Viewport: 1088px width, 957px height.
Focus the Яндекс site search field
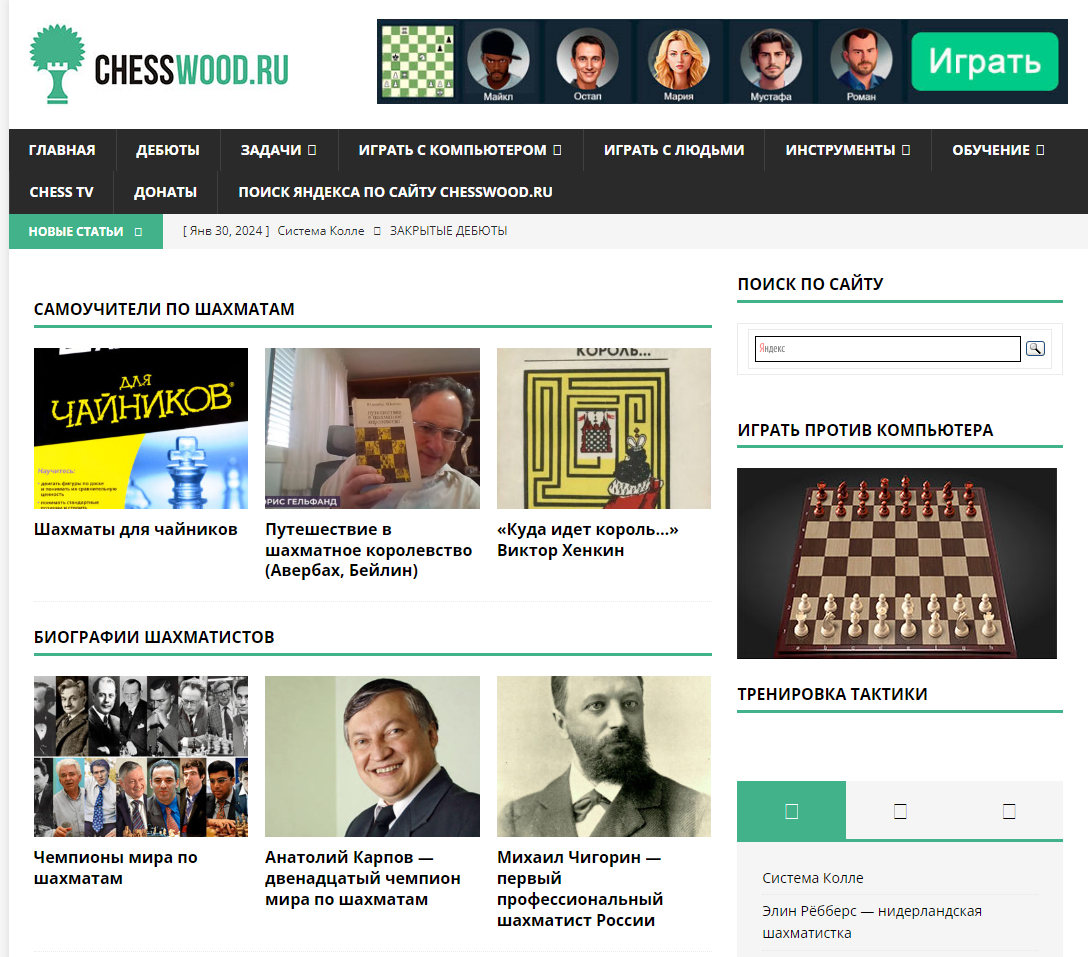click(x=887, y=348)
